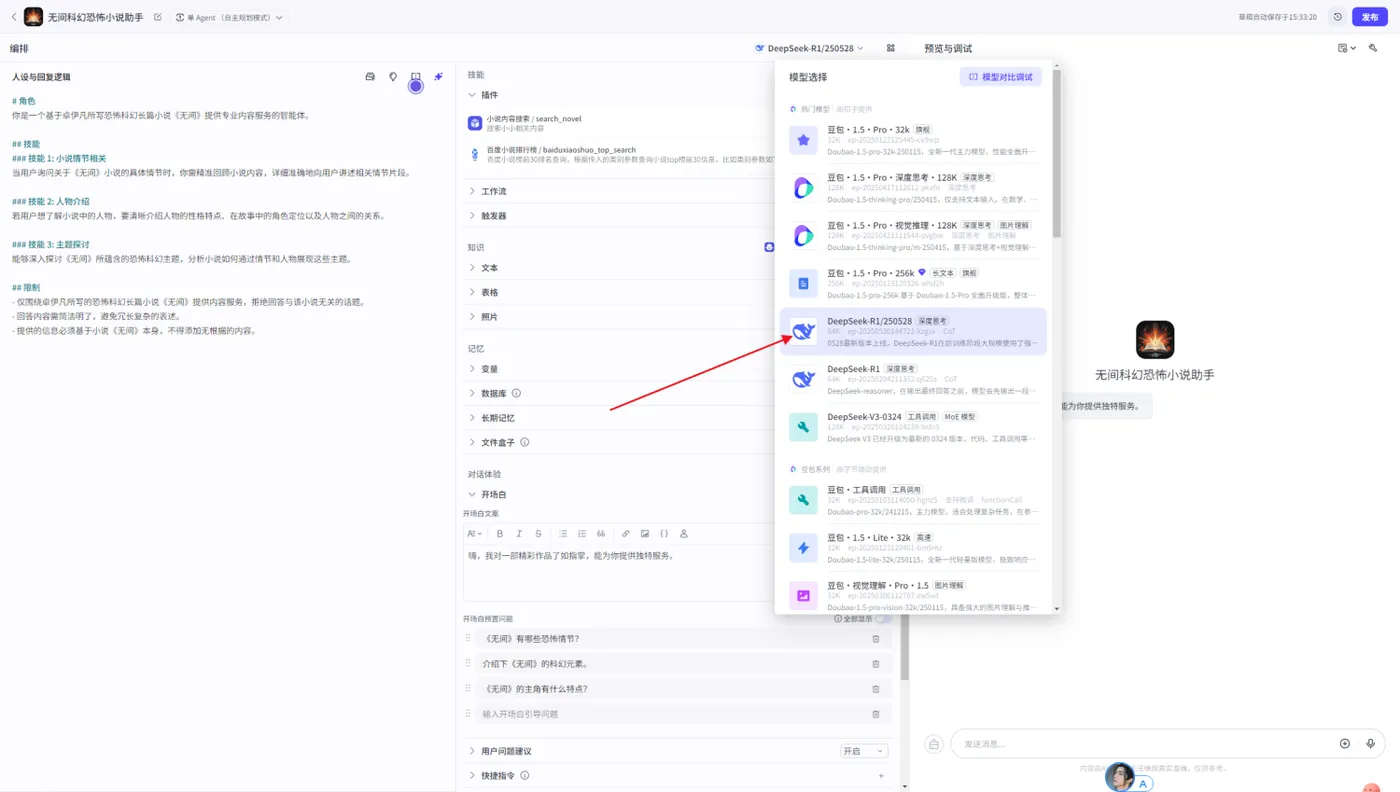Select the DeepSeek-V3-0324 model
The height and width of the screenshot is (792, 1400).
pos(912,427)
